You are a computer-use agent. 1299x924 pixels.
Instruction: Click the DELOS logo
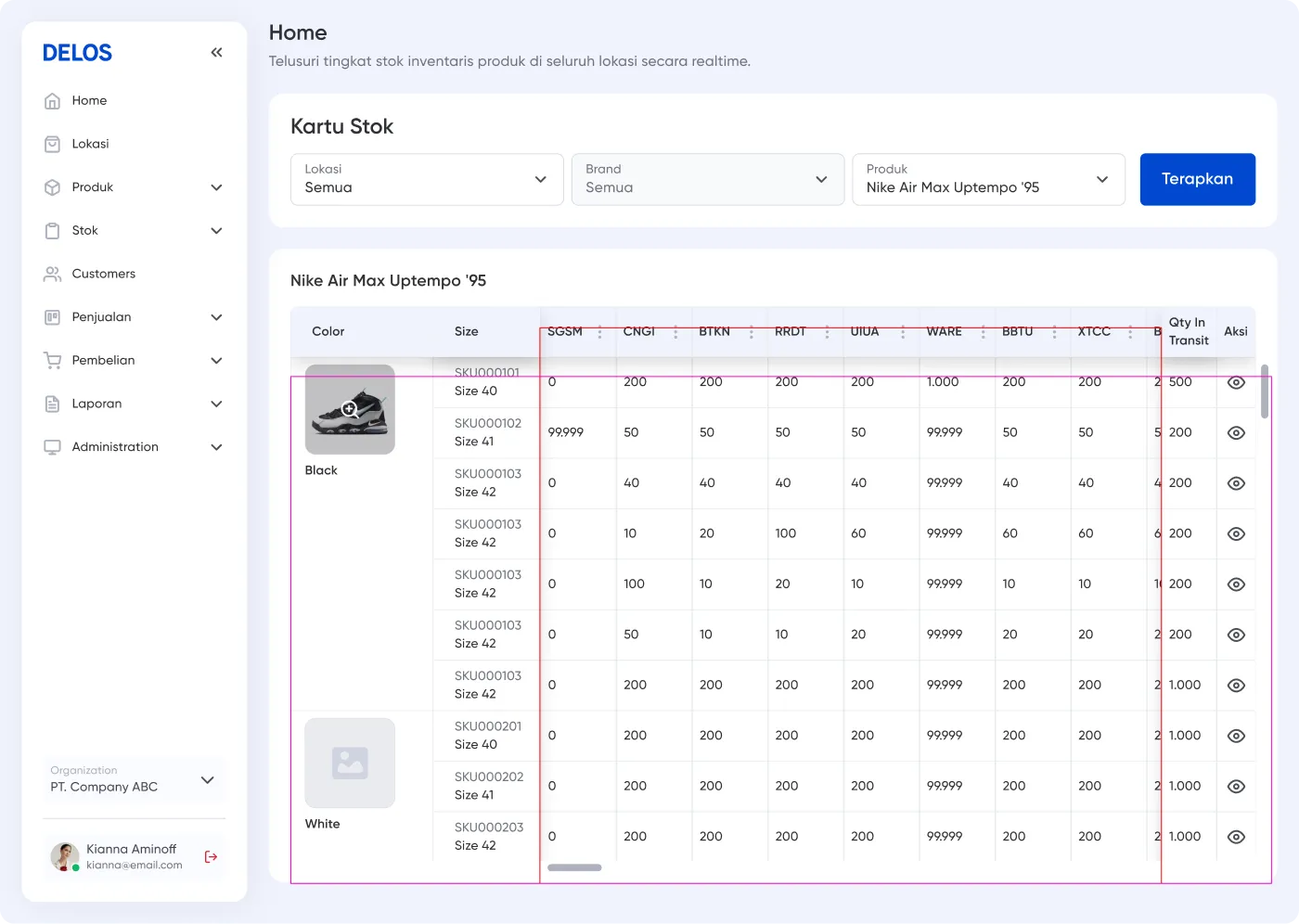[x=77, y=53]
